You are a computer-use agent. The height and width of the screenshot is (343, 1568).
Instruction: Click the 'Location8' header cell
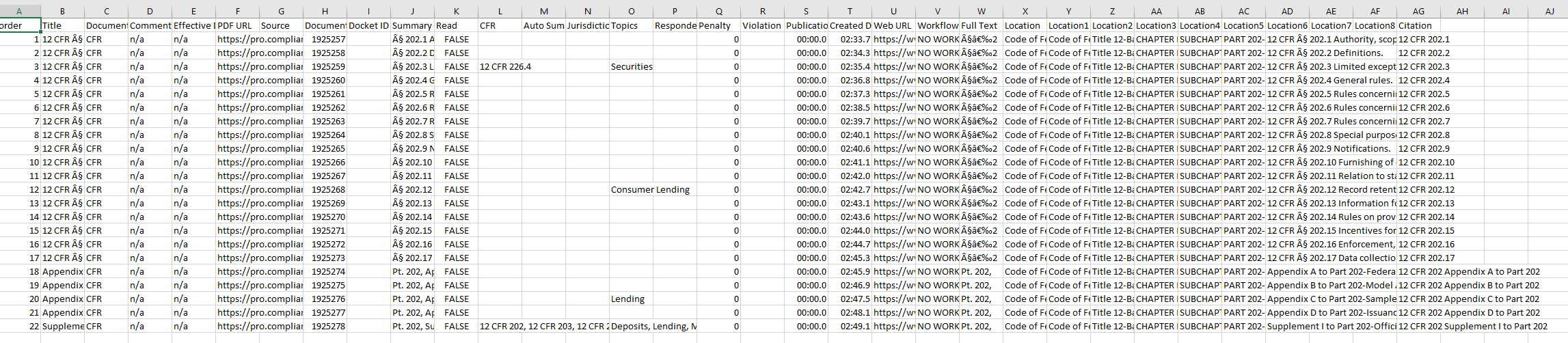tap(1375, 25)
